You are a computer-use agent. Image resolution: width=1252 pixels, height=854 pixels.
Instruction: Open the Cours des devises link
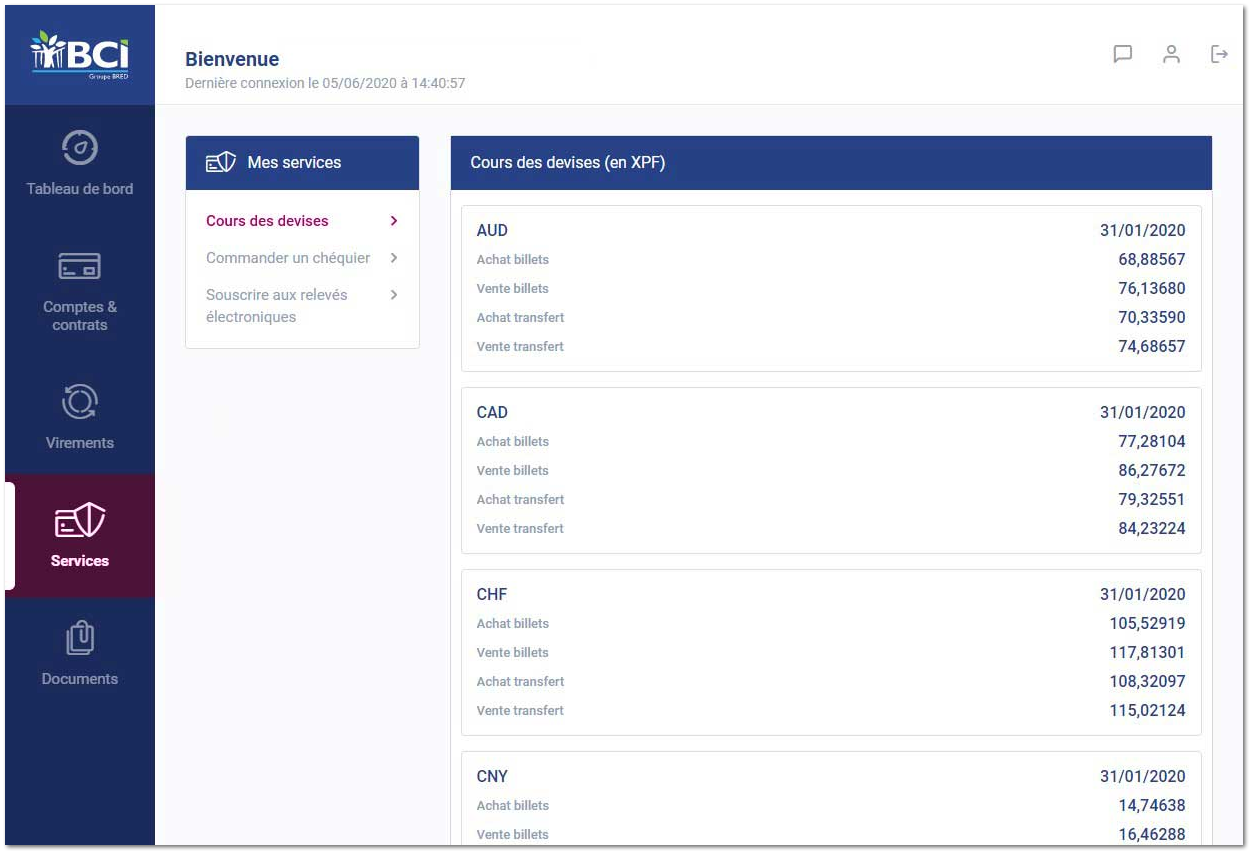pyautogui.click(x=267, y=221)
